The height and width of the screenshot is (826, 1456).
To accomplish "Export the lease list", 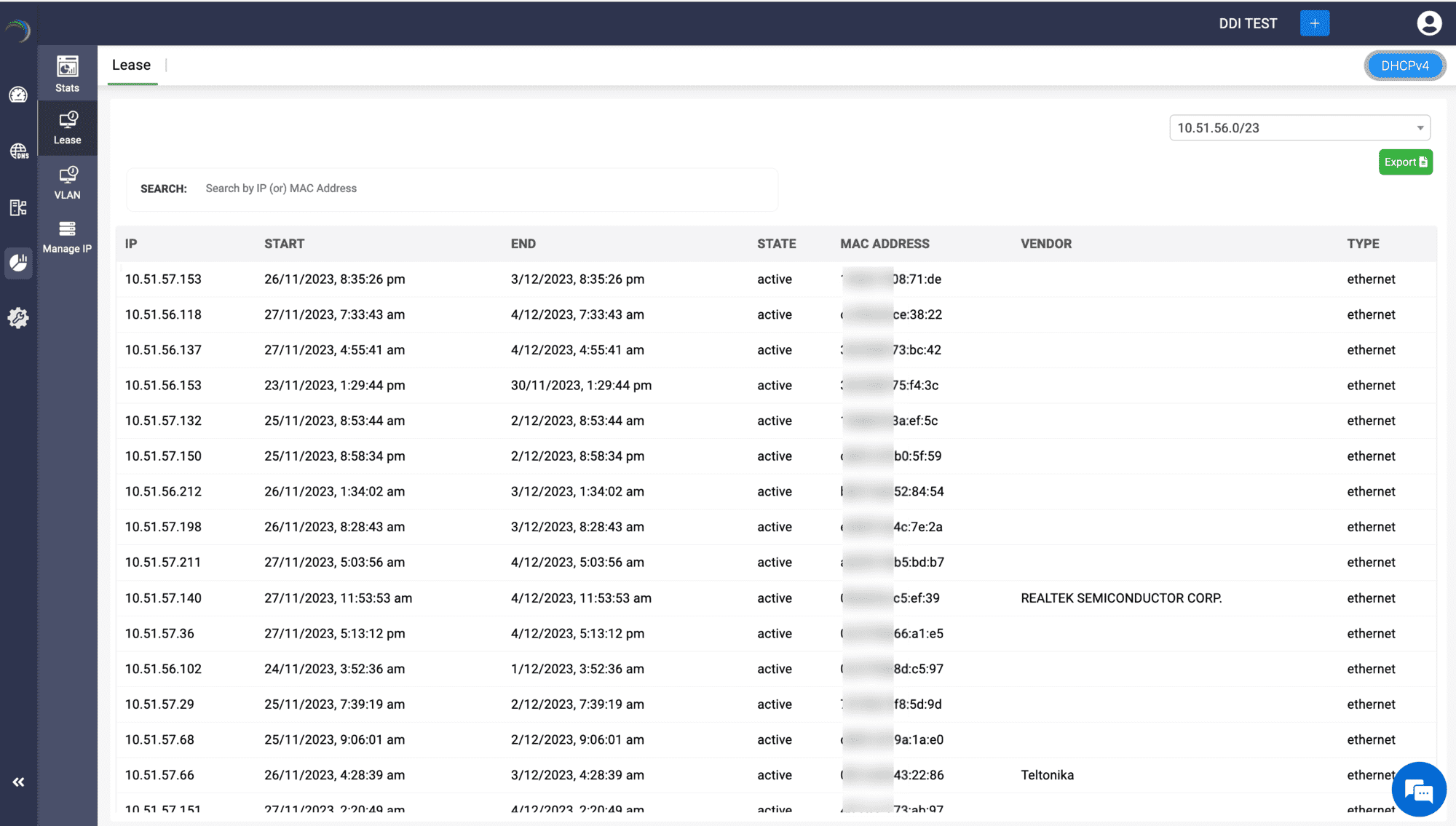I will 1405,162.
